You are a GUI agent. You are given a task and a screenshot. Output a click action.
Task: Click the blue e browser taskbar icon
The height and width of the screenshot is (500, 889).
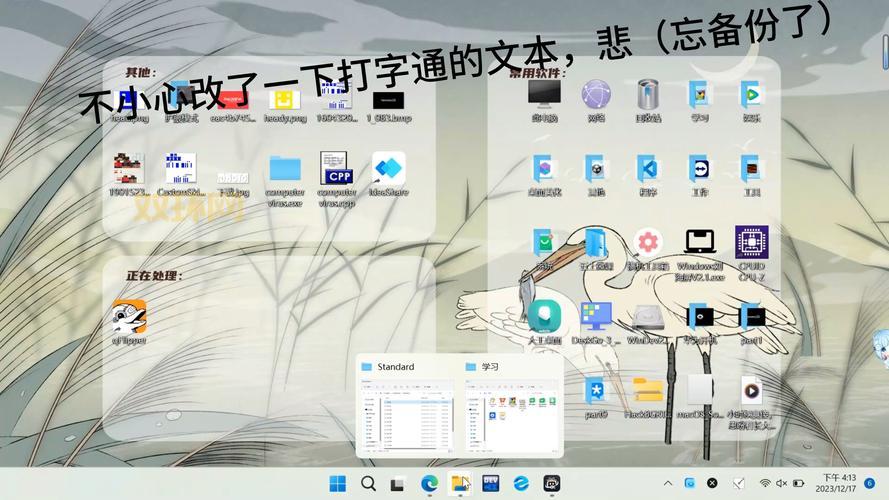[x=521, y=484]
